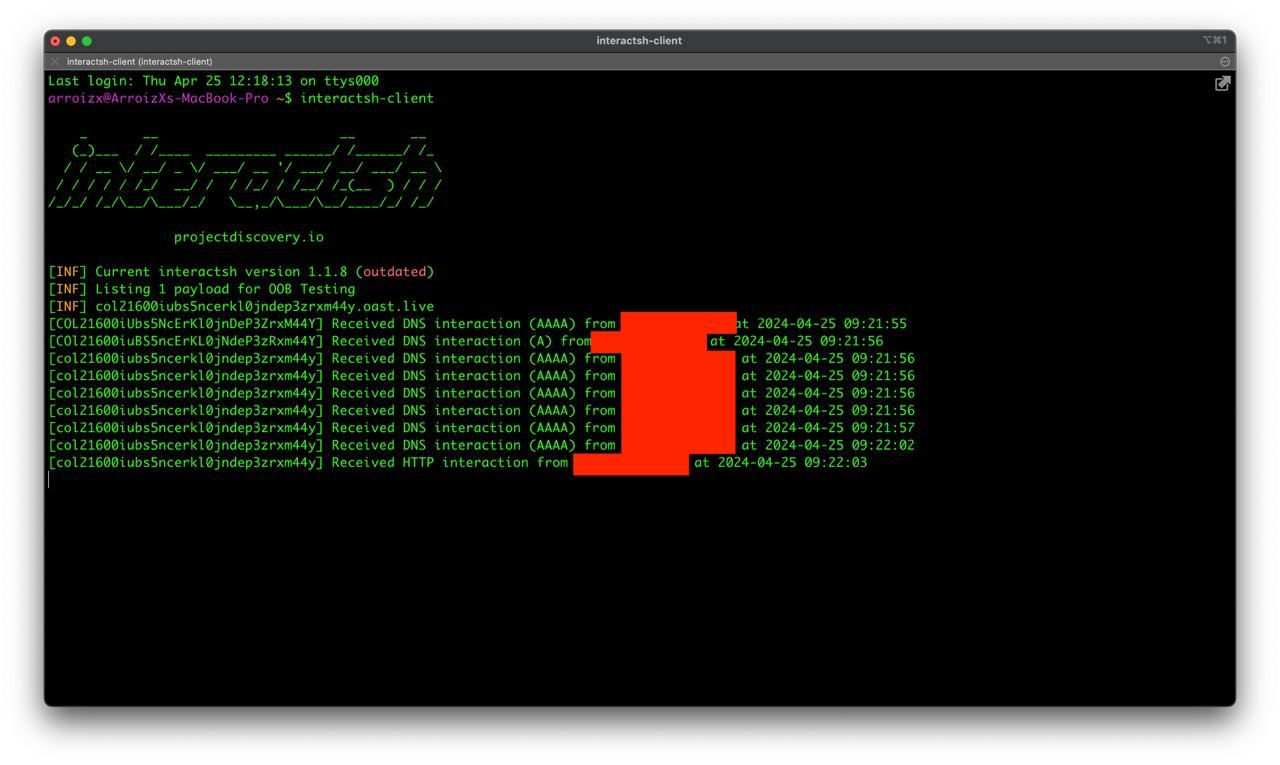Select the interactsh-client (interactsh-client) tab
The width and height of the screenshot is (1280, 765).
coord(139,62)
